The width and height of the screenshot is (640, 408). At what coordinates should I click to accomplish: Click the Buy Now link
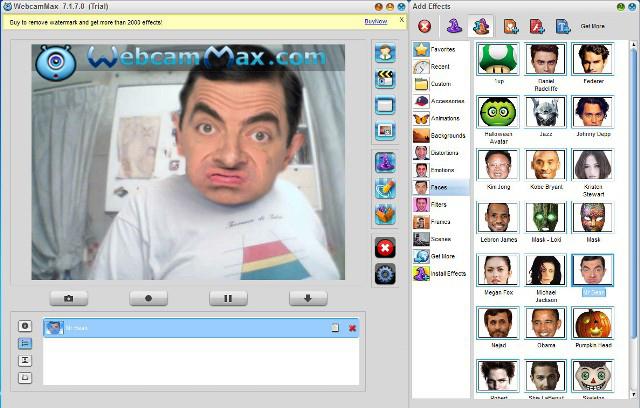[376, 21]
